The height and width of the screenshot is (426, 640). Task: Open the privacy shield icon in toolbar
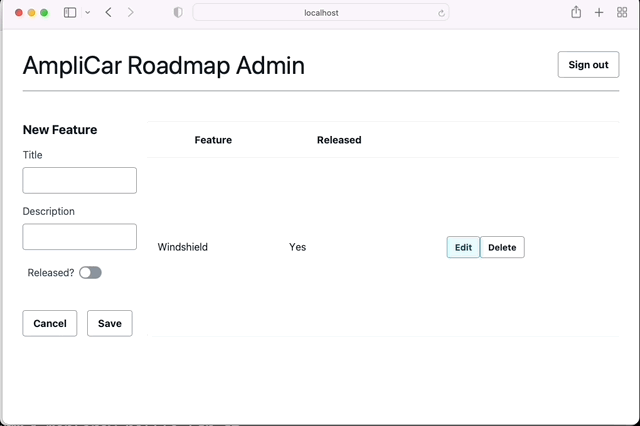tap(178, 13)
